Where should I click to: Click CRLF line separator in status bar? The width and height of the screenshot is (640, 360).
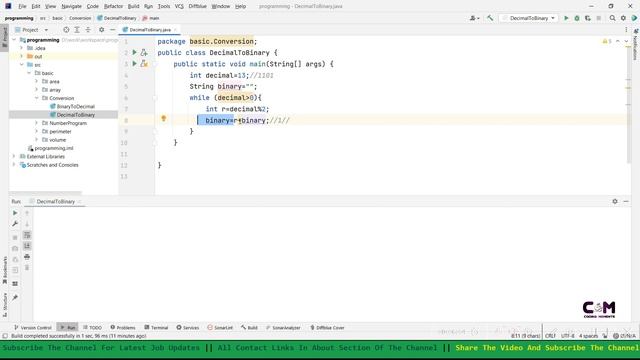pyautogui.click(x=550, y=336)
